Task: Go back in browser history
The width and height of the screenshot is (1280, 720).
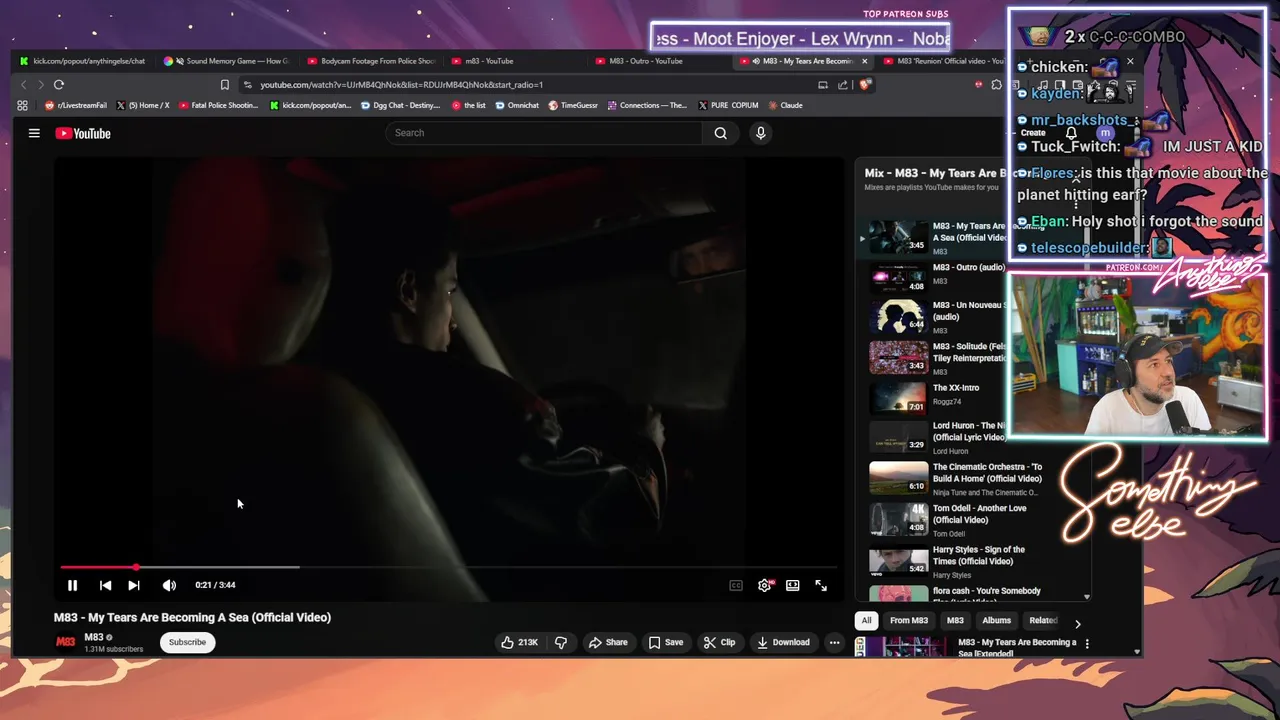Action: (24, 85)
